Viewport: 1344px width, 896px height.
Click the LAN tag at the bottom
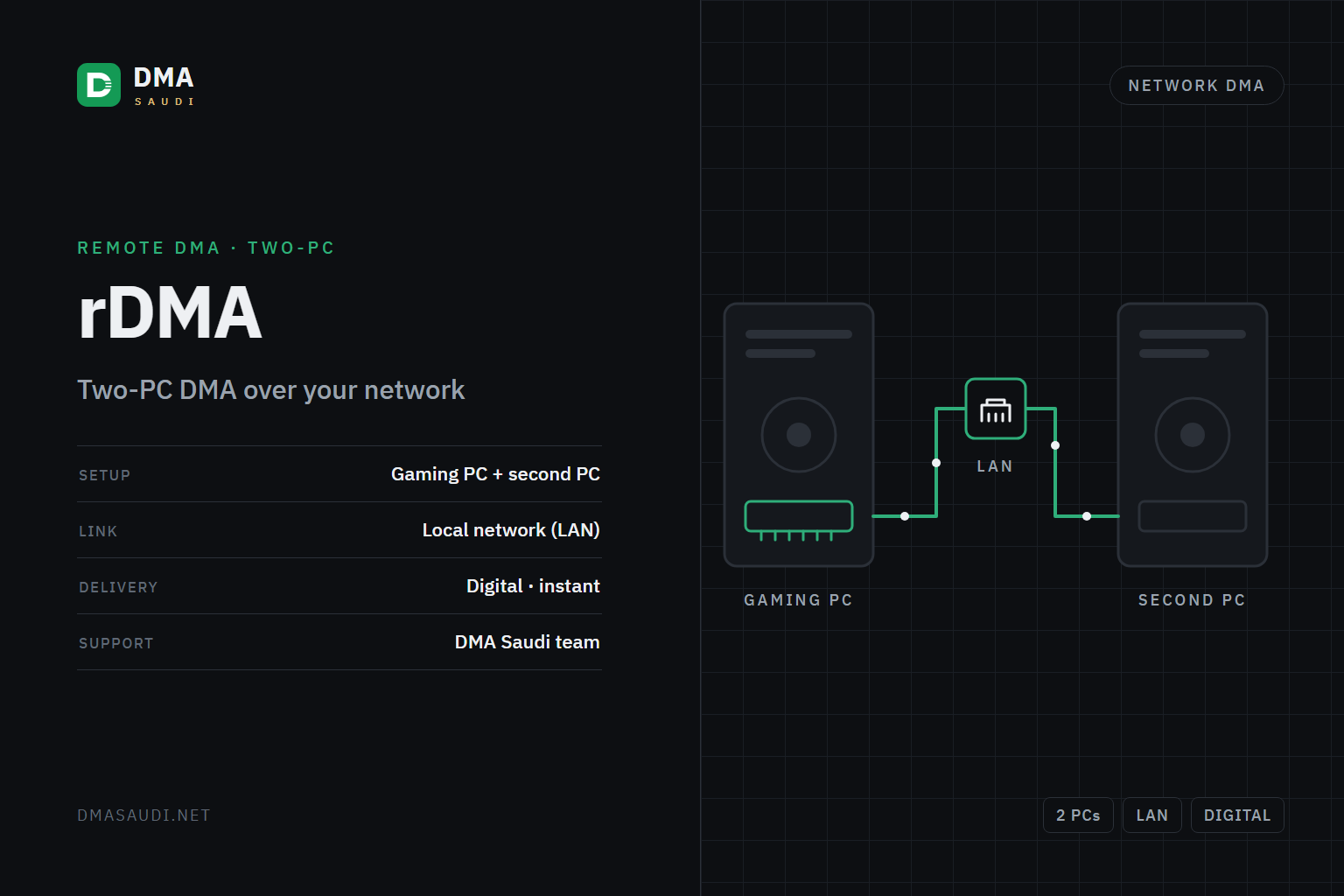(x=1152, y=815)
